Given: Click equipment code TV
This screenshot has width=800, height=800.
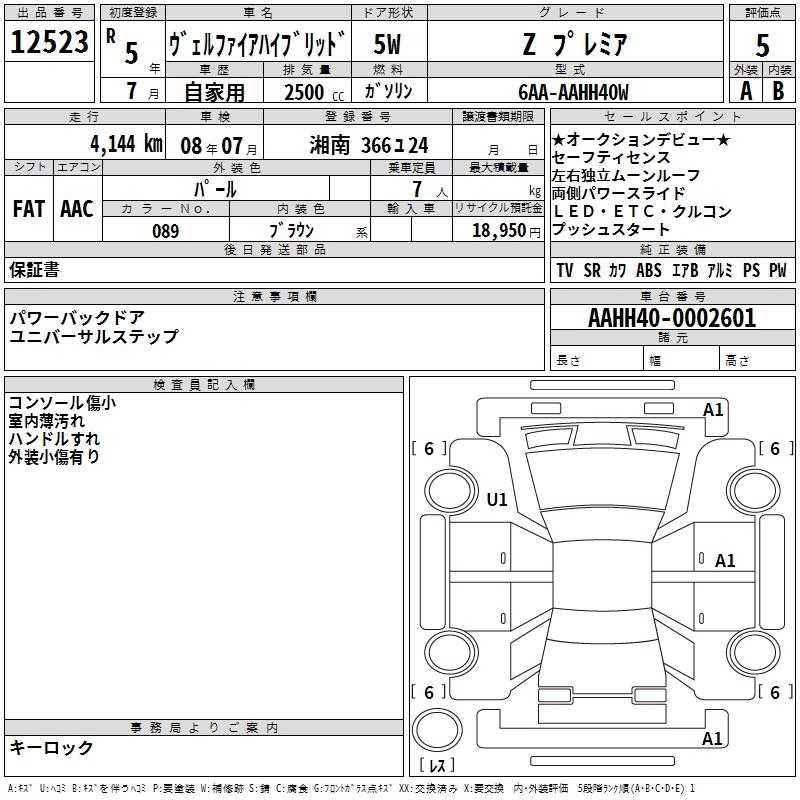Looking at the screenshot, I should click(565, 270).
